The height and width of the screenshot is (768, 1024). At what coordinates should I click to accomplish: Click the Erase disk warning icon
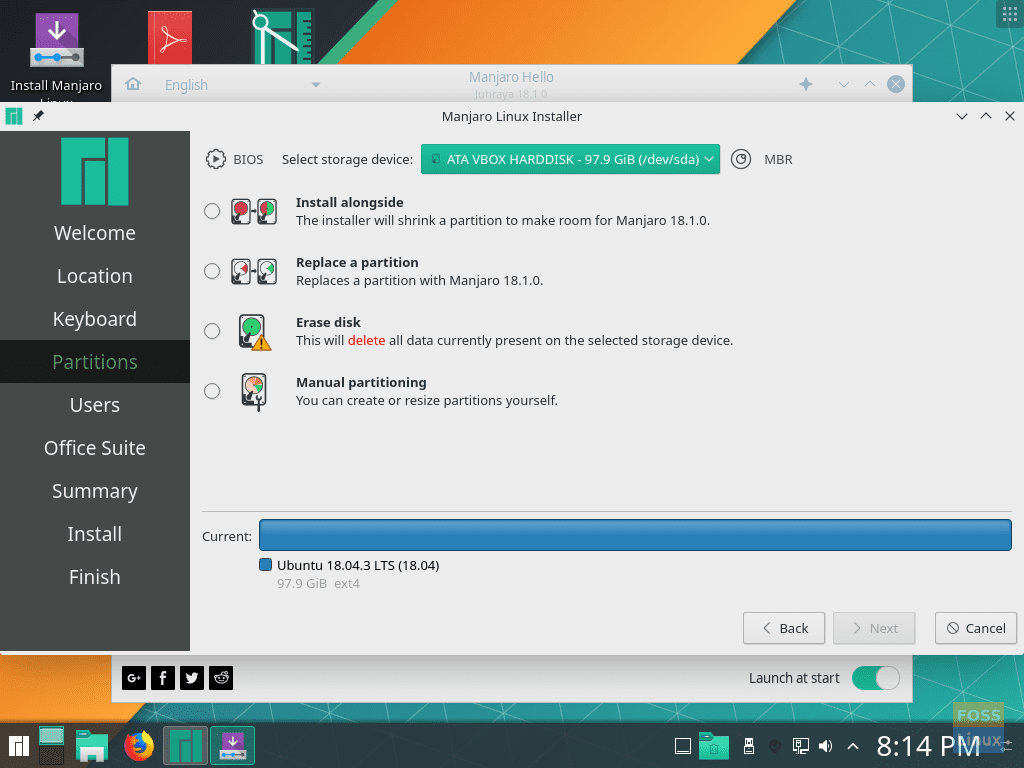pos(253,331)
